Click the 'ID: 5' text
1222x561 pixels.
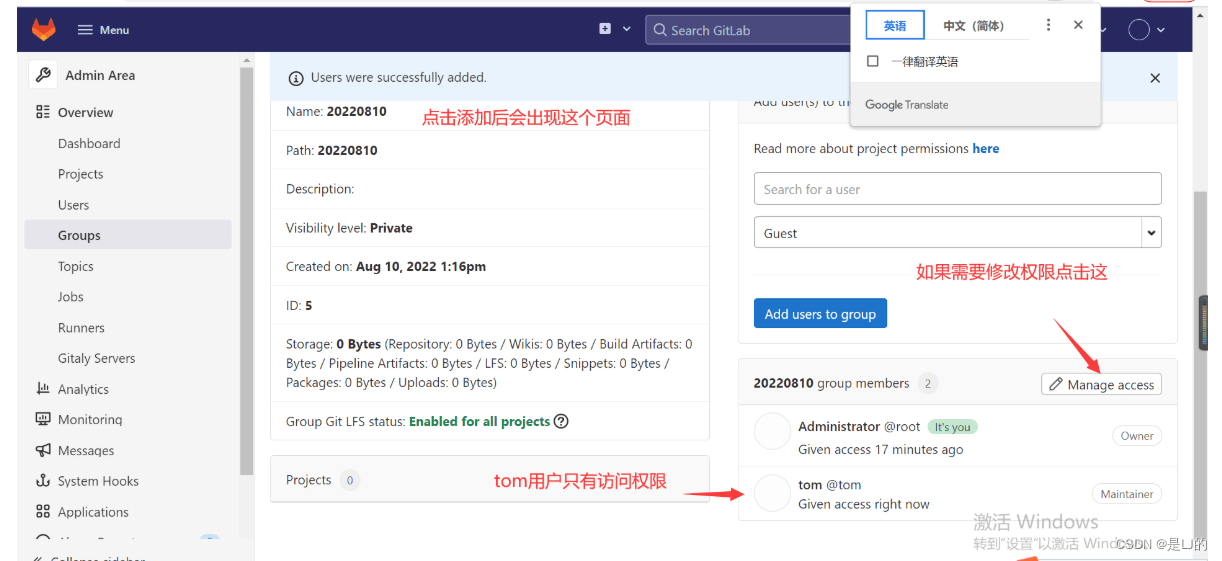(299, 305)
